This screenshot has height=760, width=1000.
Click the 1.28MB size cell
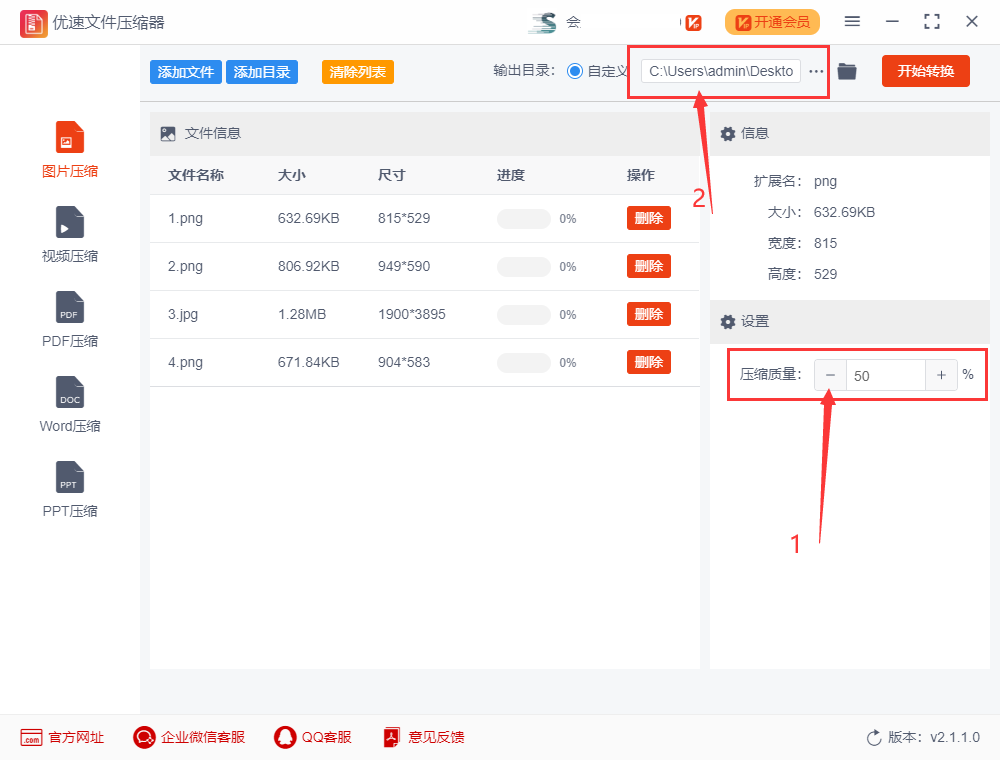pyautogui.click(x=302, y=314)
